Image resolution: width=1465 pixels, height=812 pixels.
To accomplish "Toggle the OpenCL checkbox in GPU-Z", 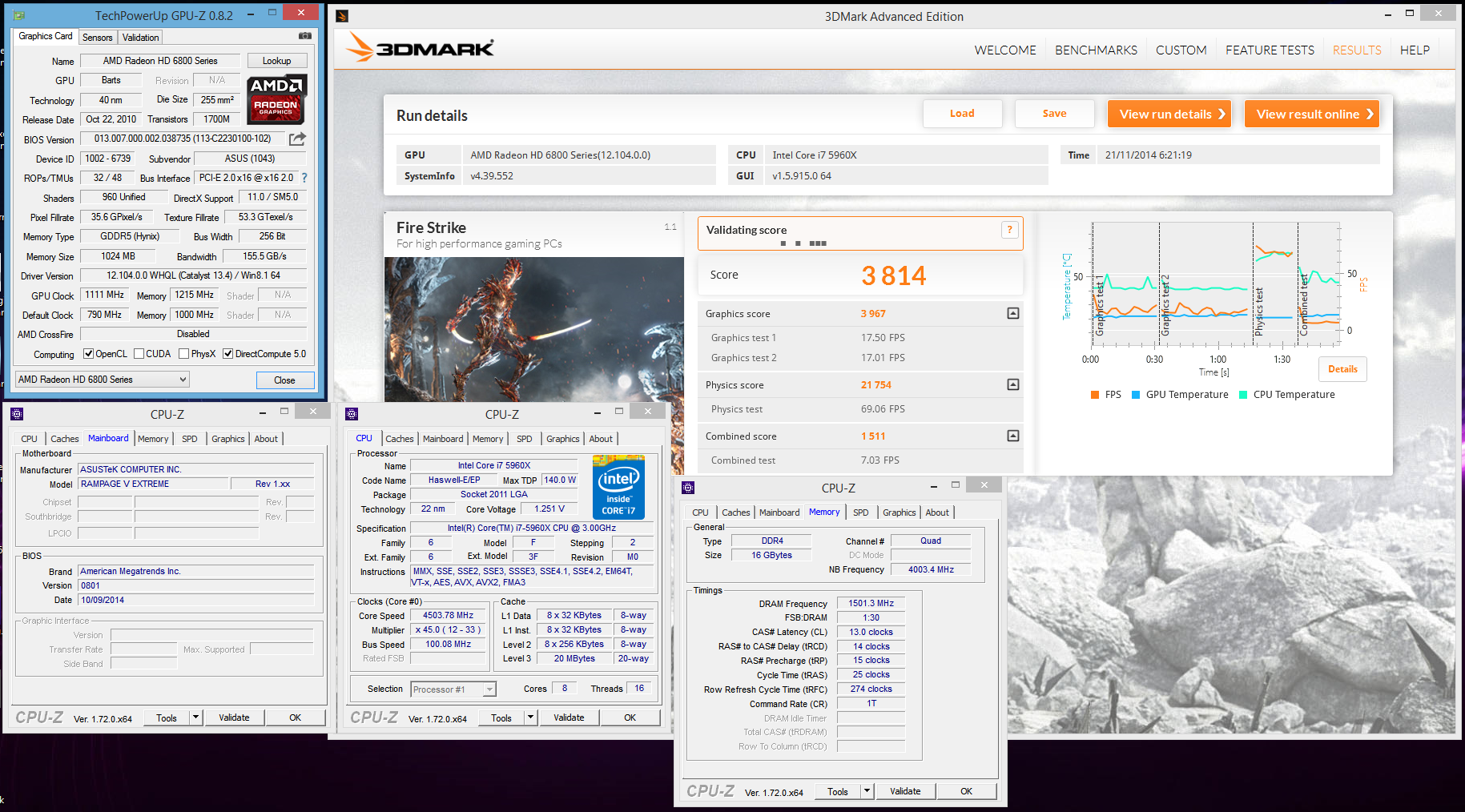I will point(89,354).
